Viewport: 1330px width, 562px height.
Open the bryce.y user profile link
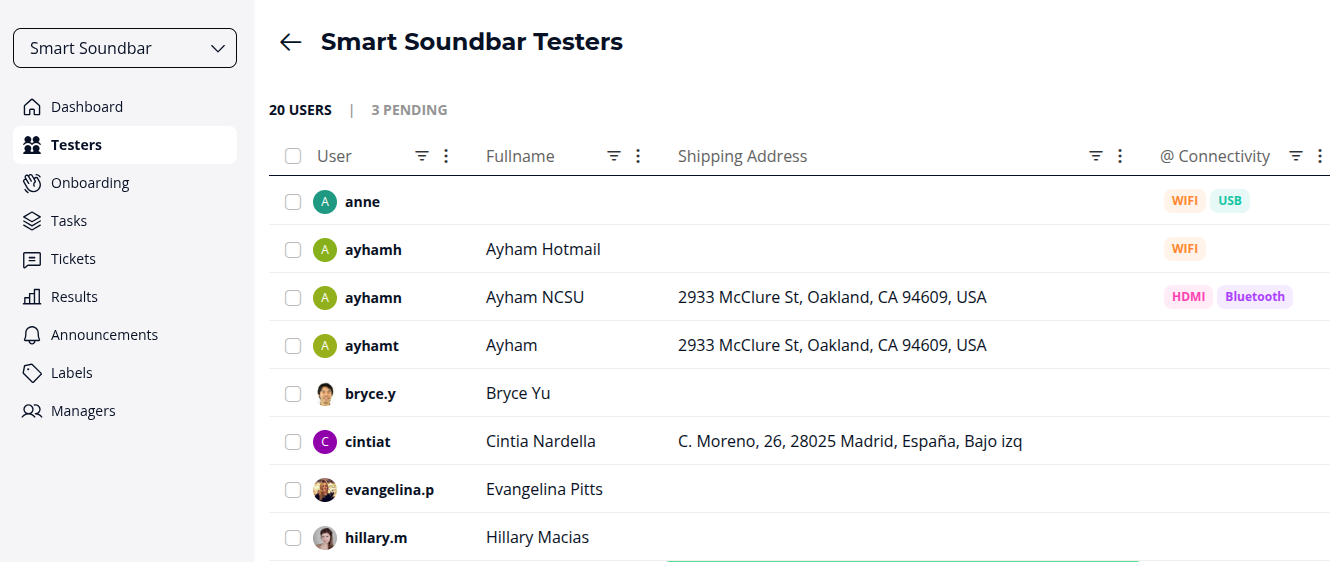370,394
